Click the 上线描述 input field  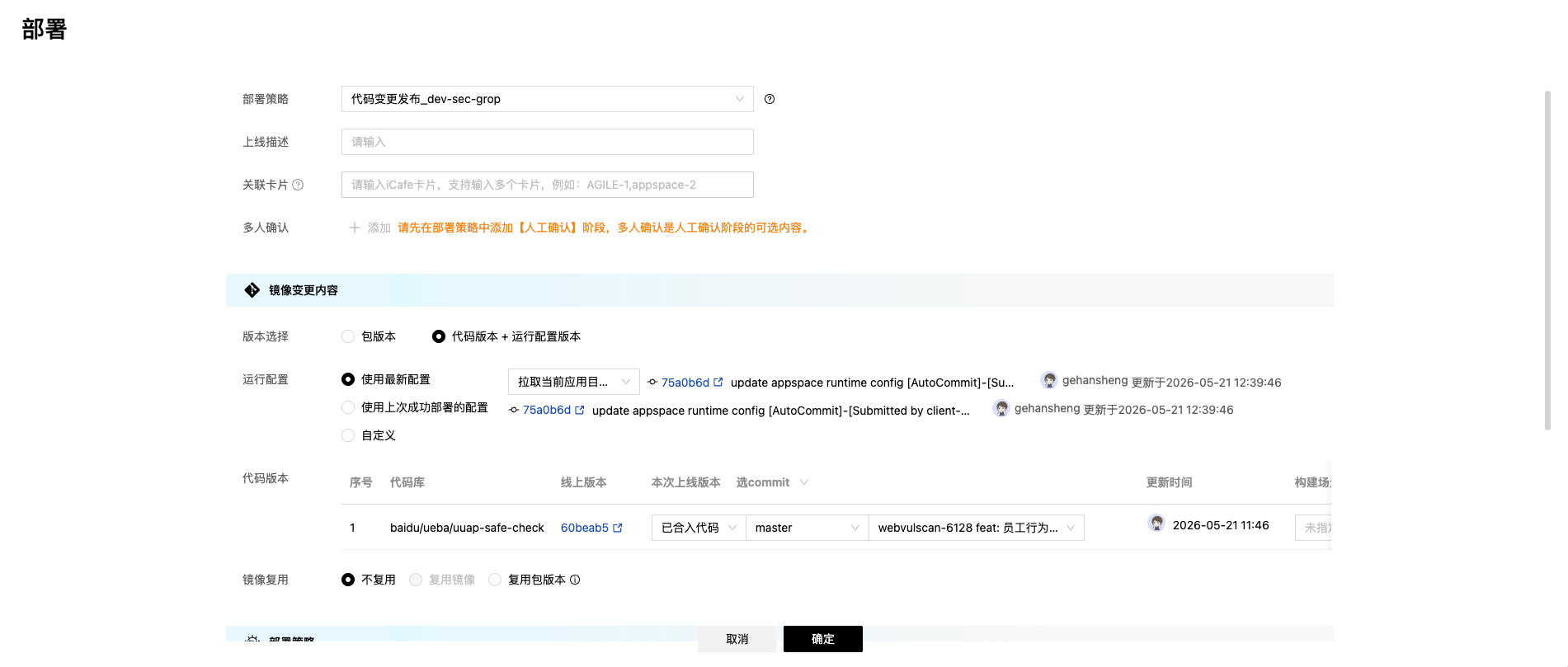(548, 142)
